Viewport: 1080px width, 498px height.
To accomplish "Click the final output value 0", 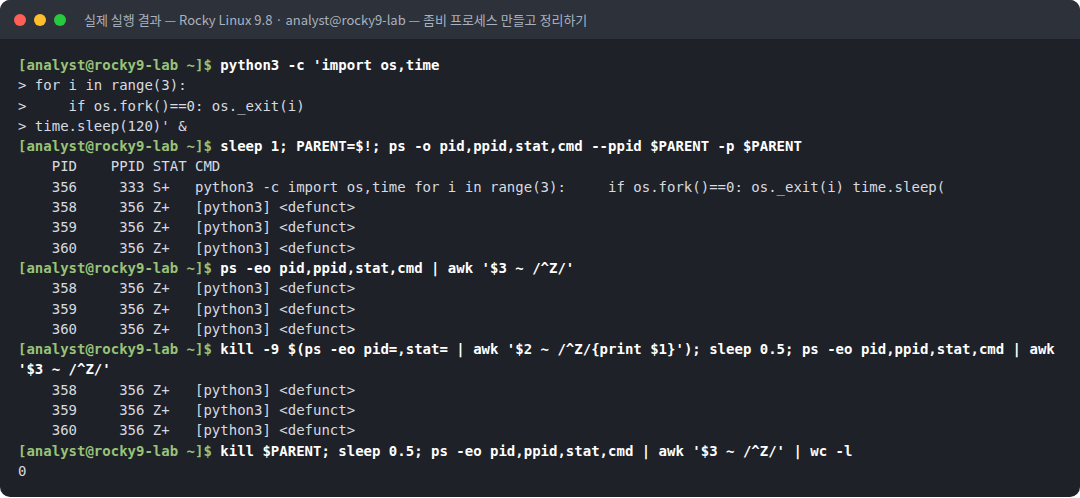I will pyautogui.click(x=22, y=472).
